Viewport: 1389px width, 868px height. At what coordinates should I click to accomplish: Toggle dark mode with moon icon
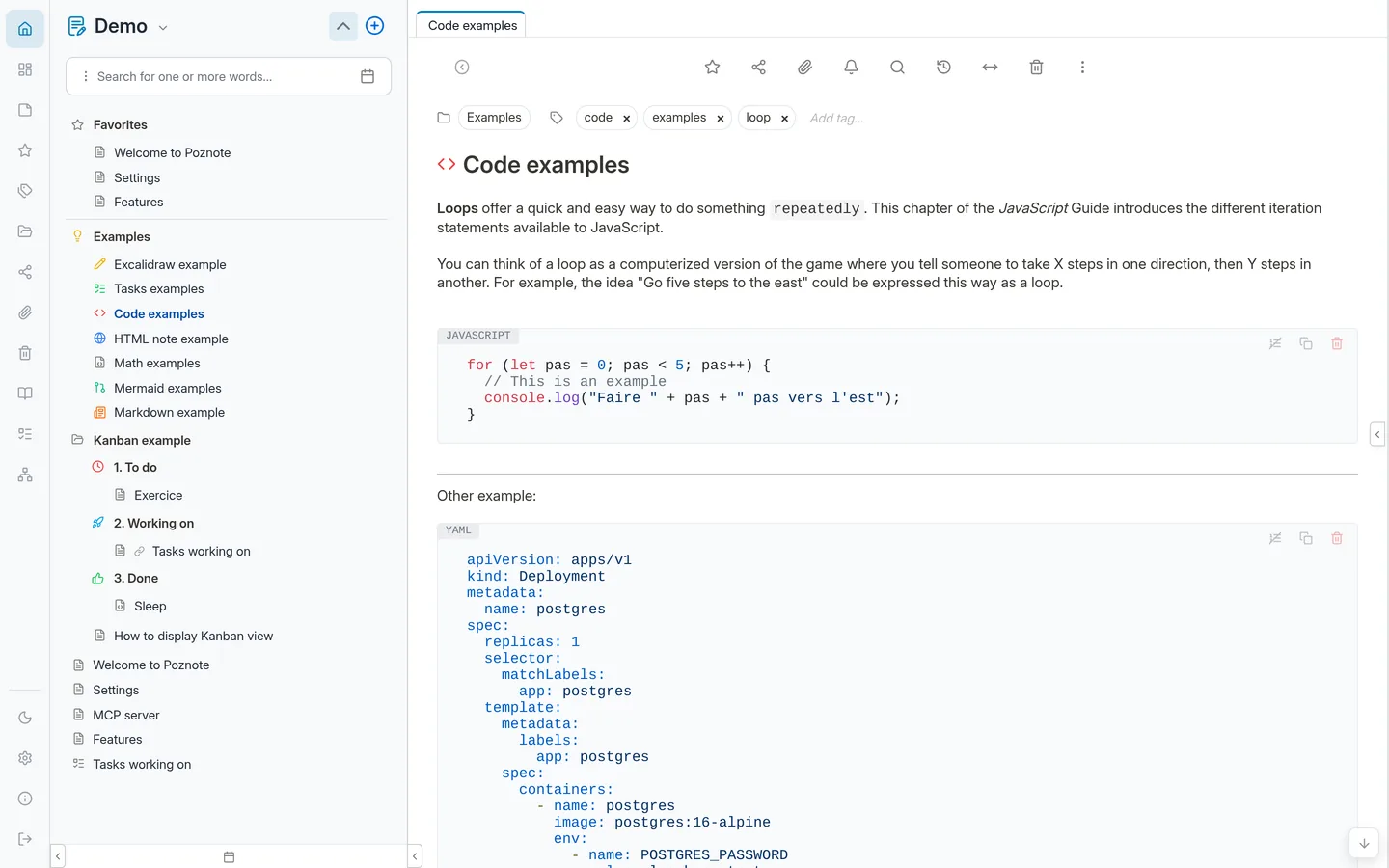point(25,718)
